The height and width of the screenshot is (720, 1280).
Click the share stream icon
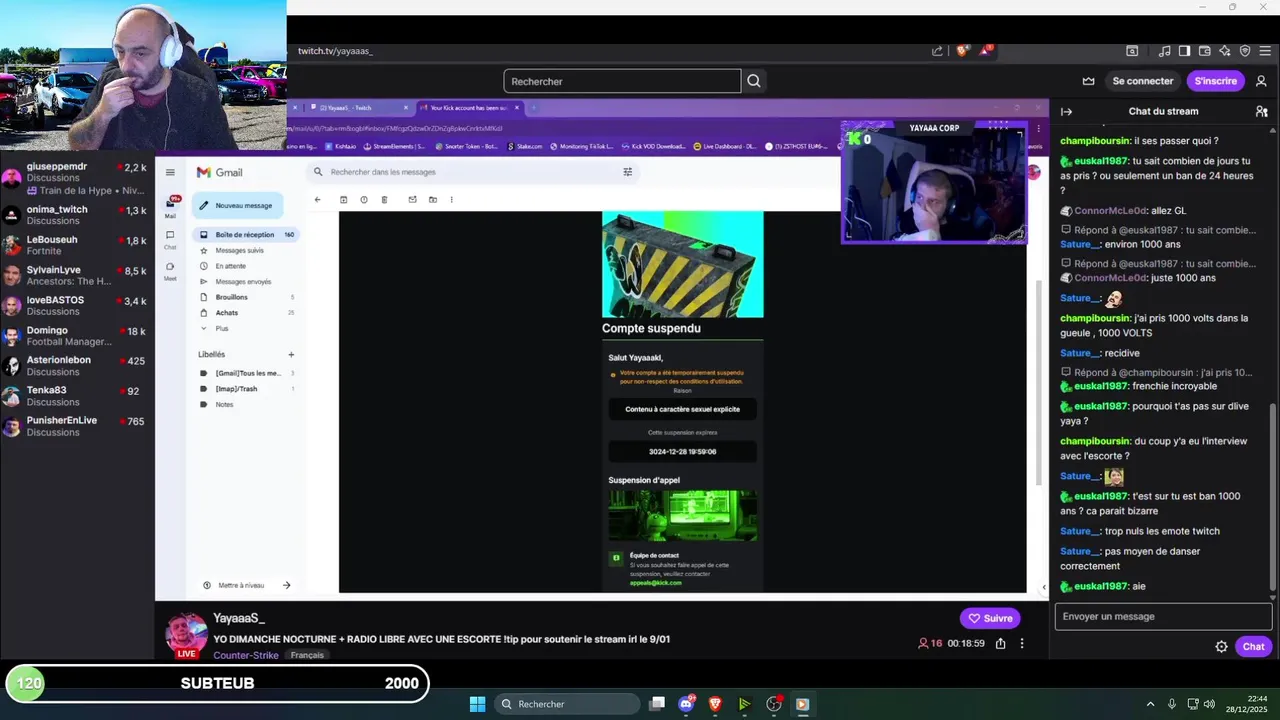1000,643
